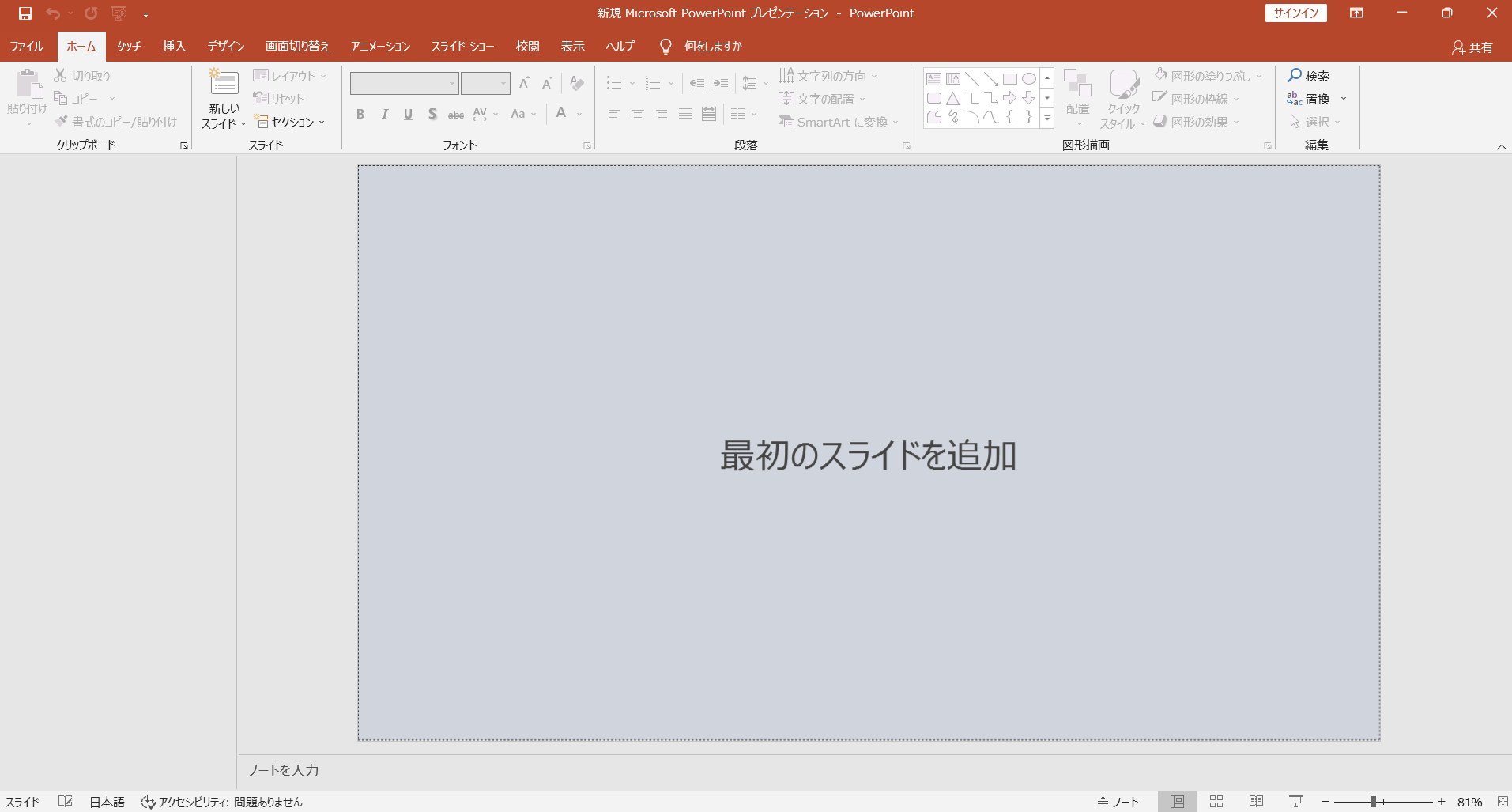Screen dimensions: 1512x812
Task: Collapse the ribbon with the chevron
Action: pos(1501,147)
